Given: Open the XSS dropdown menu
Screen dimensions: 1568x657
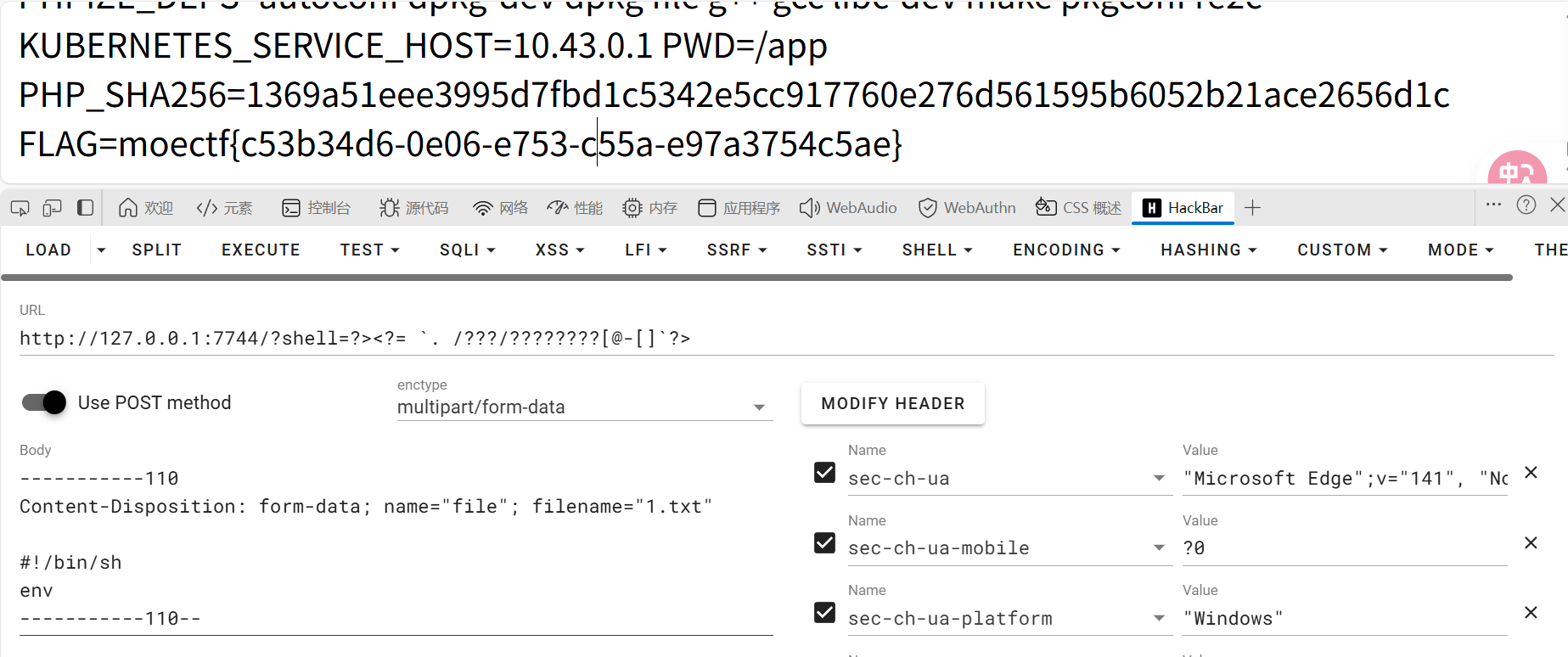Looking at the screenshot, I should tap(559, 250).
